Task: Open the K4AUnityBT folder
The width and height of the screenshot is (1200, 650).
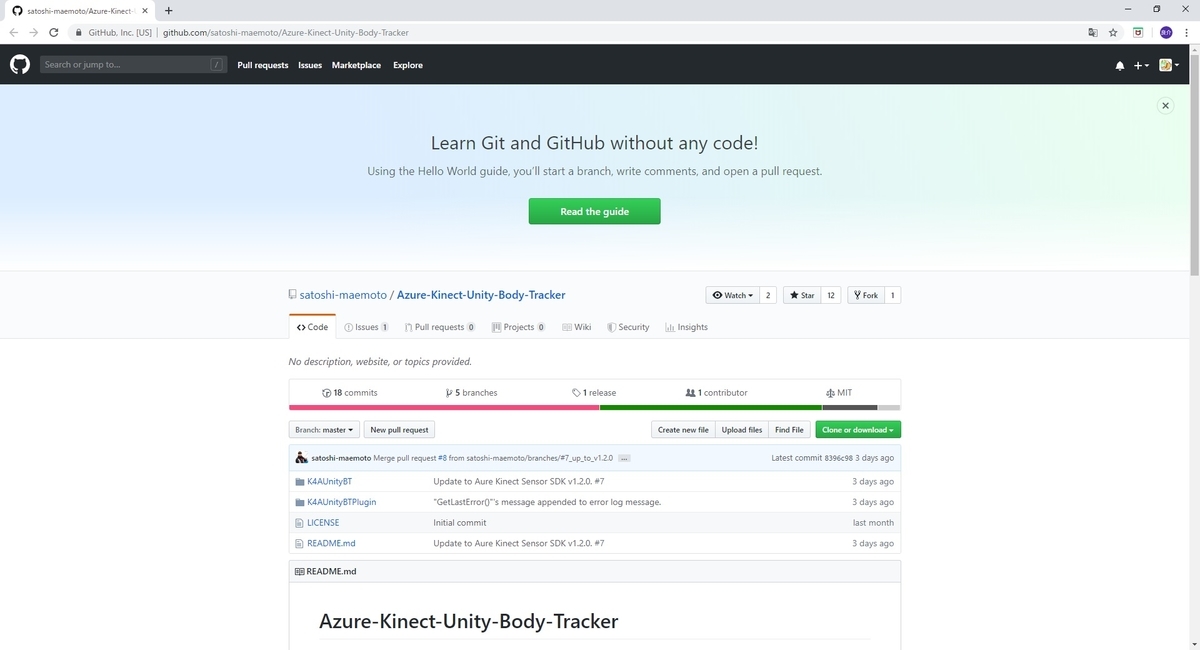Action: tap(329, 481)
